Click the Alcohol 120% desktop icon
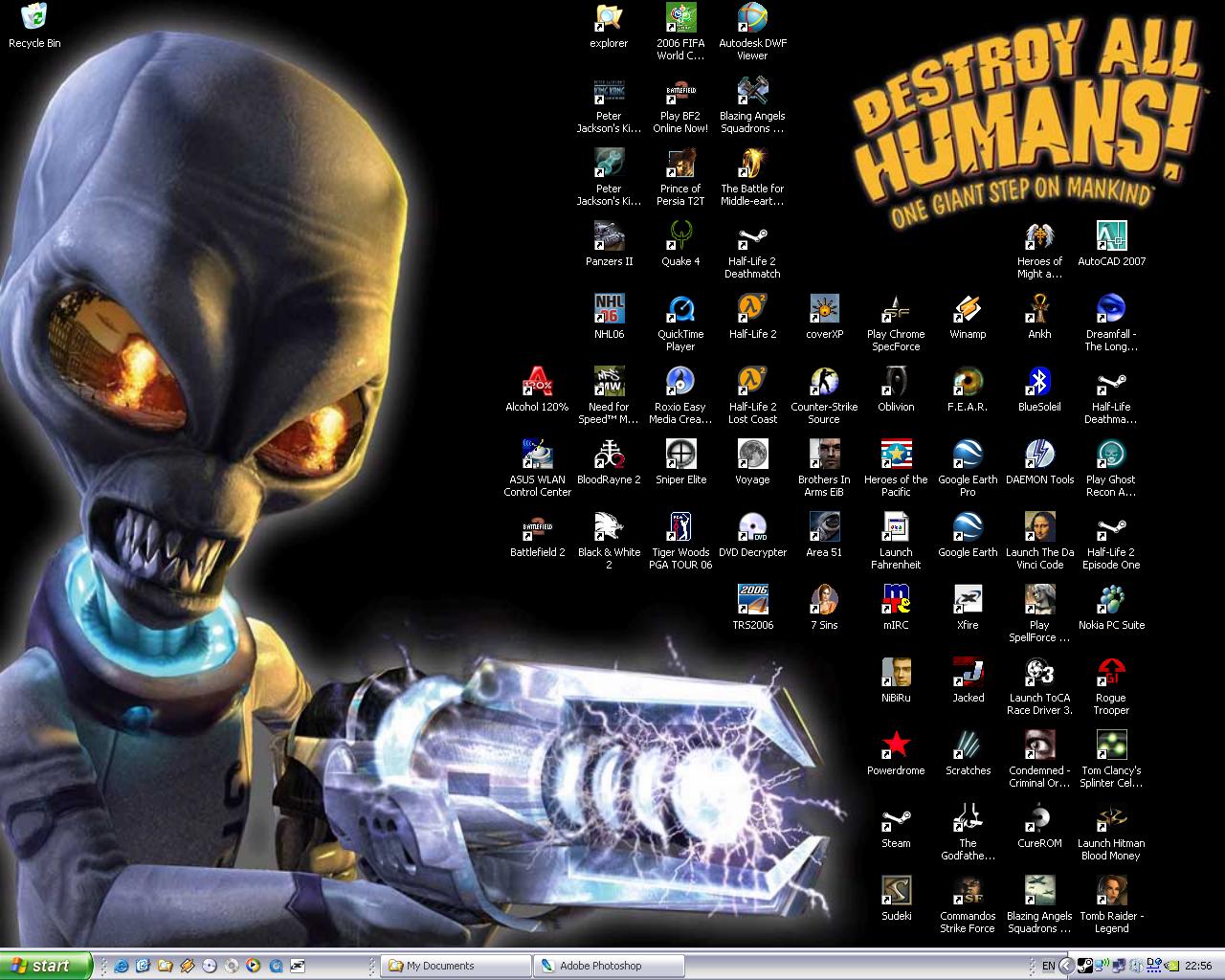 click(x=537, y=382)
